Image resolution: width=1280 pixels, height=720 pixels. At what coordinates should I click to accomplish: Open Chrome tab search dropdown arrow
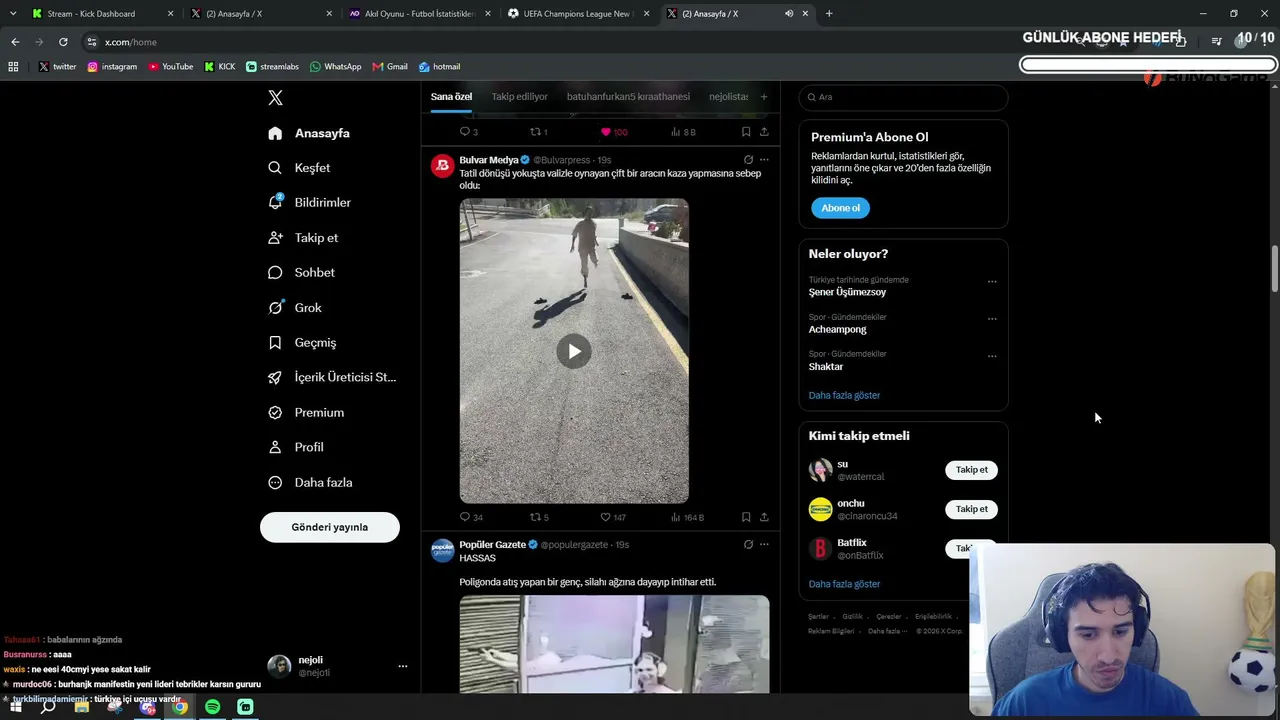pyautogui.click(x=13, y=14)
